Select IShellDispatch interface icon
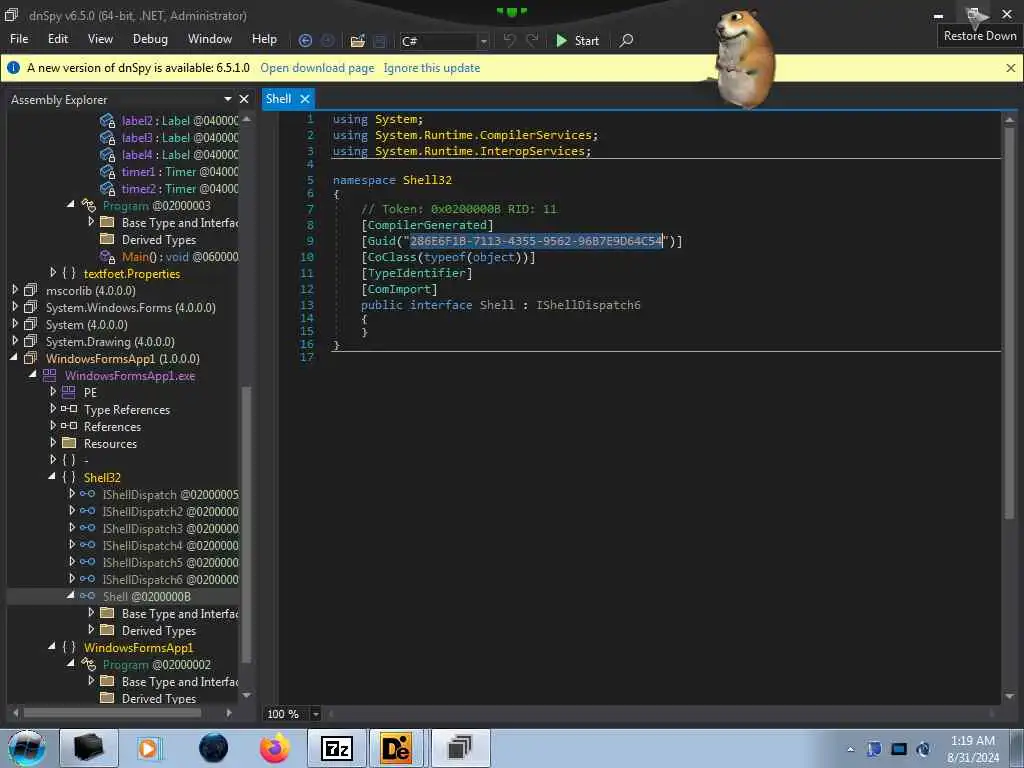Screen dimensions: 1024x768 88,494
